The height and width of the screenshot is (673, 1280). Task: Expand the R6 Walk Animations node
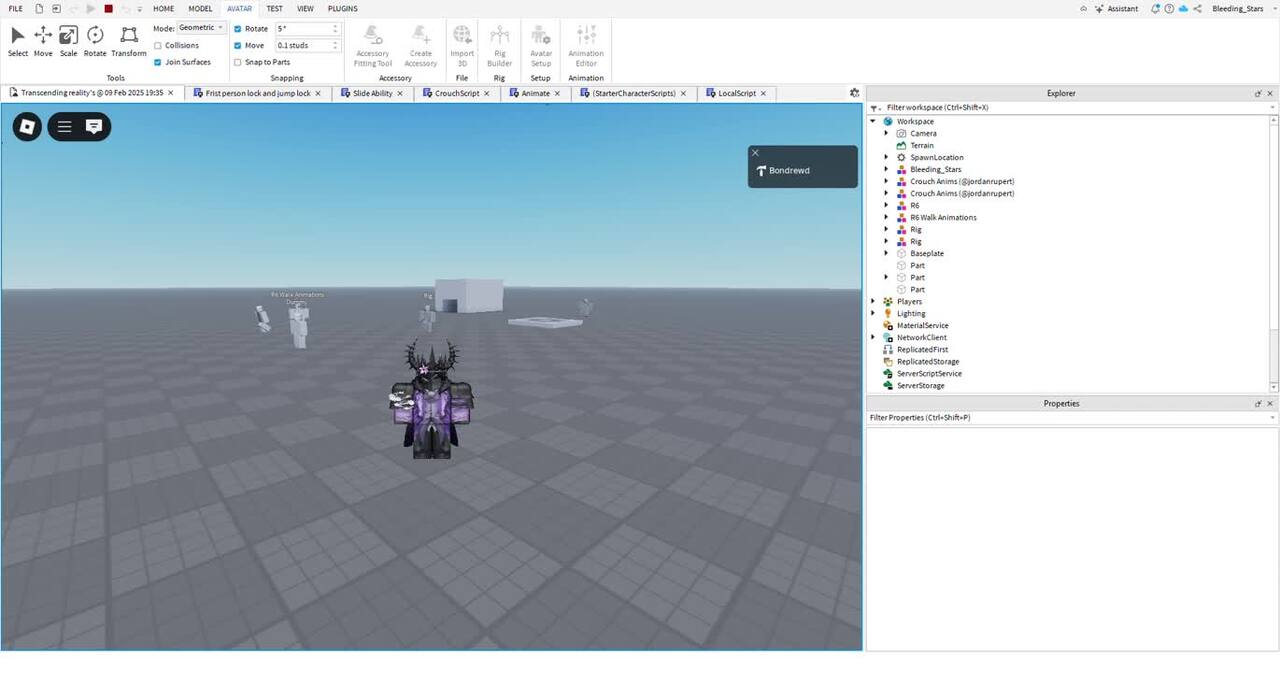886,217
